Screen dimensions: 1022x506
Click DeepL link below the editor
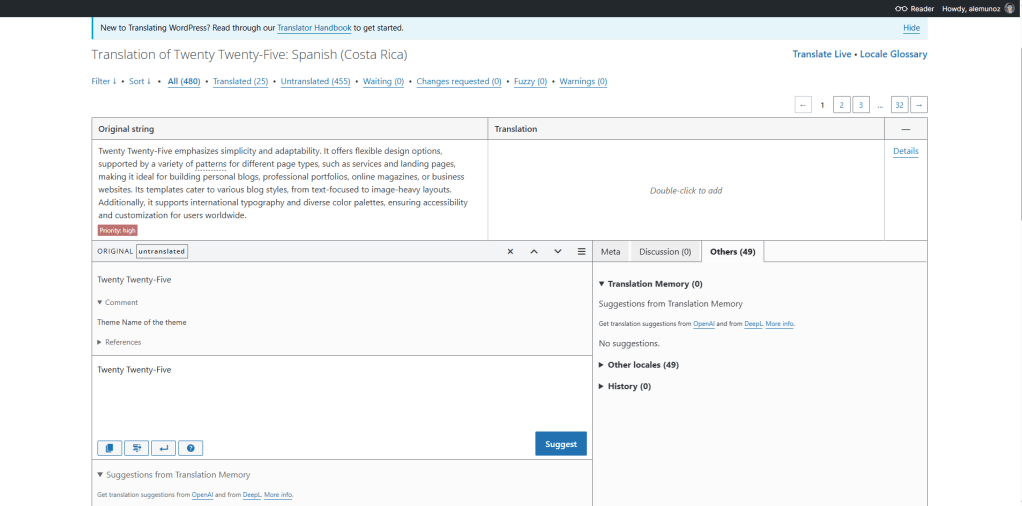click(x=252, y=495)
